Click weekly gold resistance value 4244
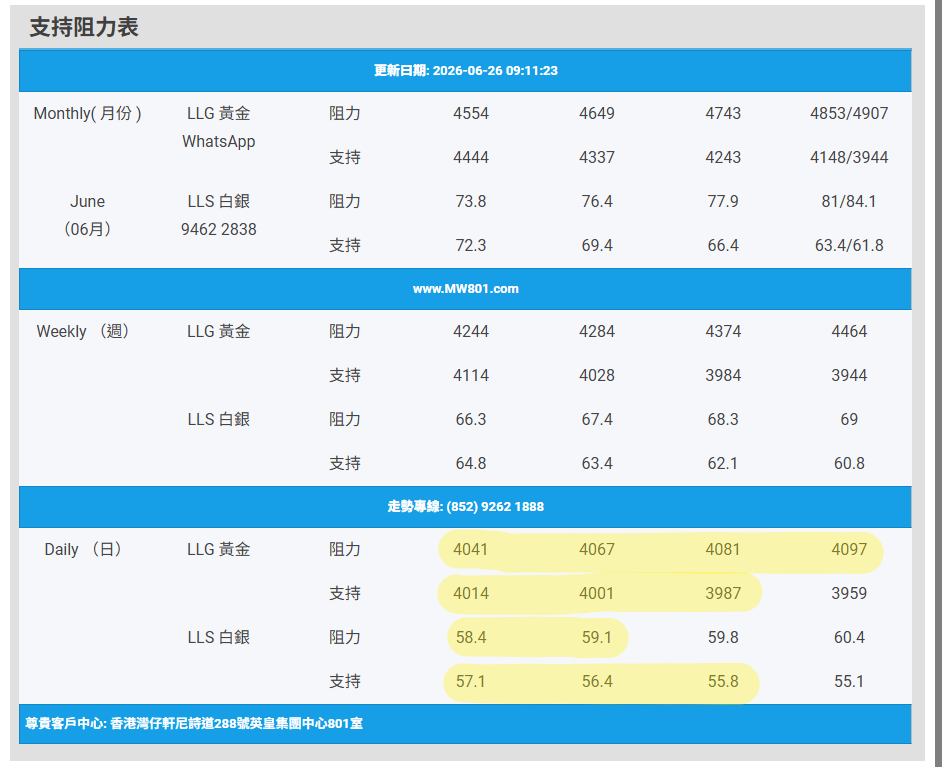The height and width of the screenshot is (767, 942). pos(471,332)
